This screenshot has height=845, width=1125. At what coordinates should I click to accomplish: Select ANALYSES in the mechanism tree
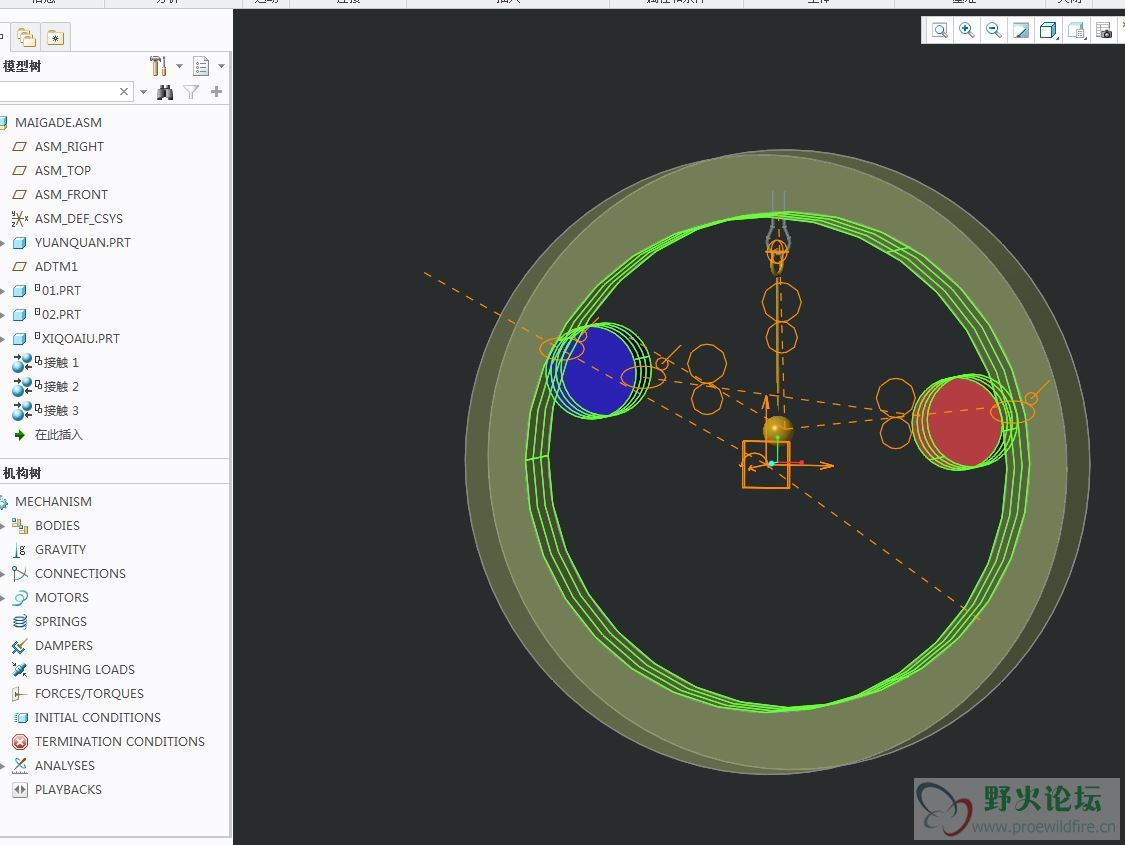(x=65, y=765)
